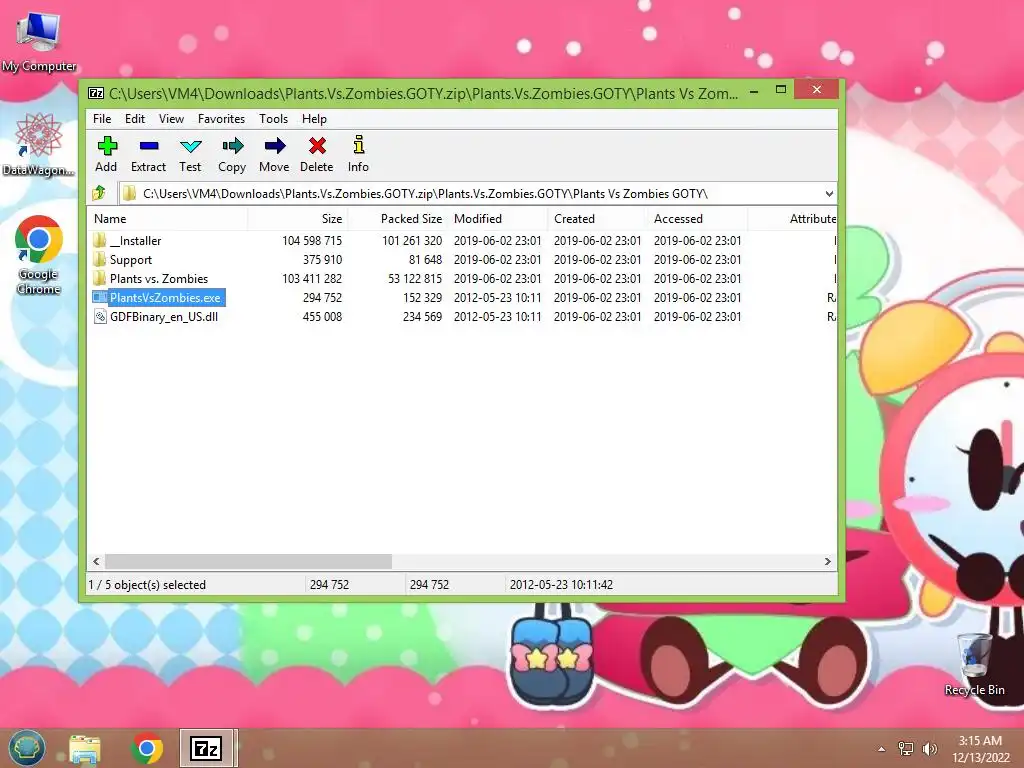This screenshot has height=768, width=1024.
Task: Open the network tray icon
Action: point(906,749)
